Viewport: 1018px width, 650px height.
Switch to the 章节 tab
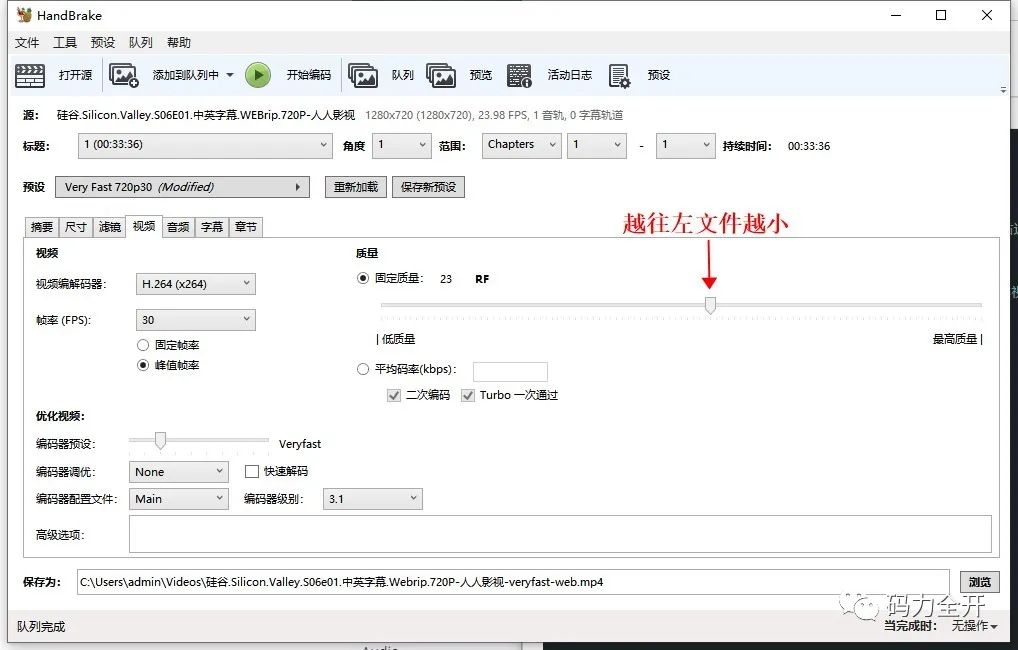click(246, 227)
